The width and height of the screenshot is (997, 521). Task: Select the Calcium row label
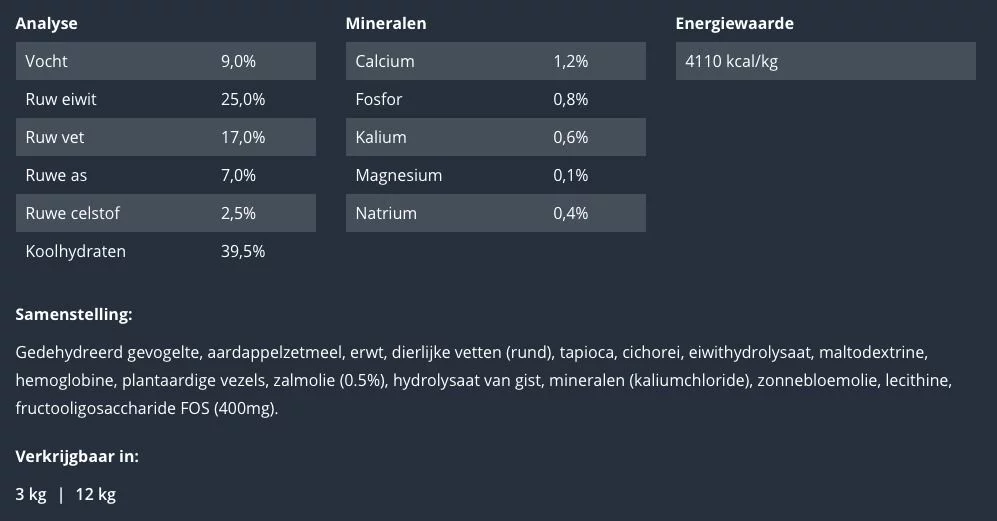tap(384, 61)
